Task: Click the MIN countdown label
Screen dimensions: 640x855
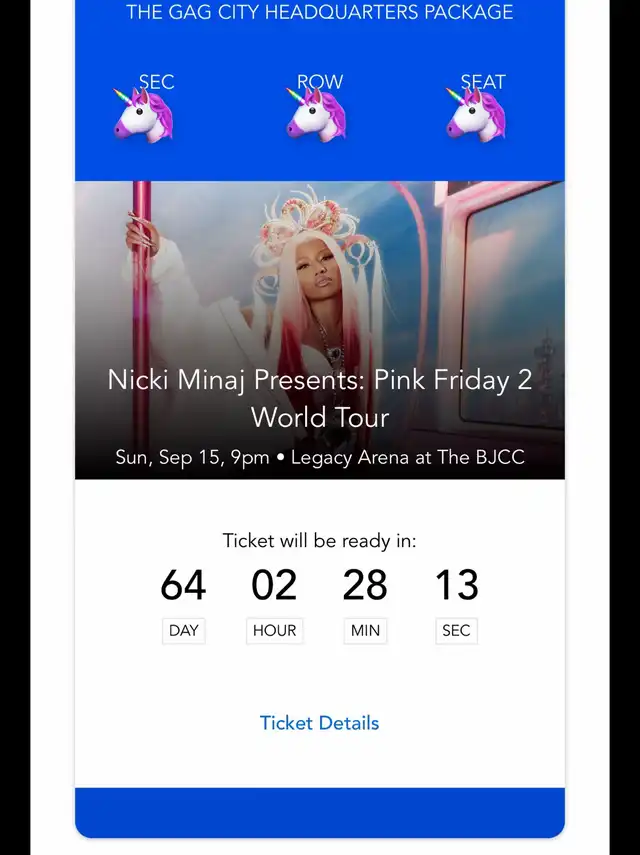Action: [x=365, y=631]
